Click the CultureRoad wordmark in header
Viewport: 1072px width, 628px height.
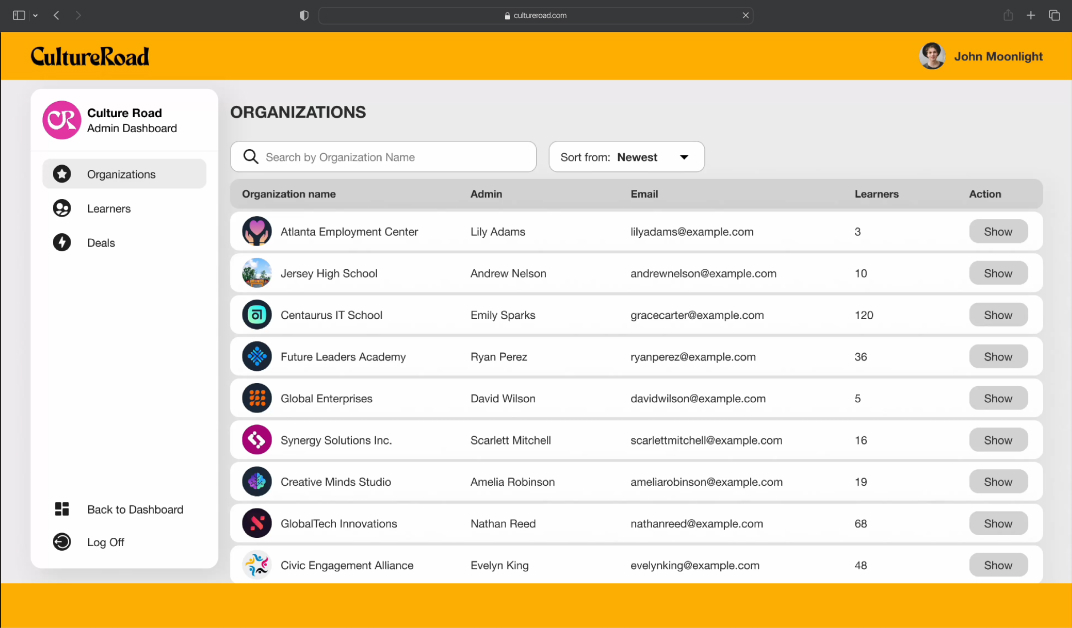(x=90, y=56)
